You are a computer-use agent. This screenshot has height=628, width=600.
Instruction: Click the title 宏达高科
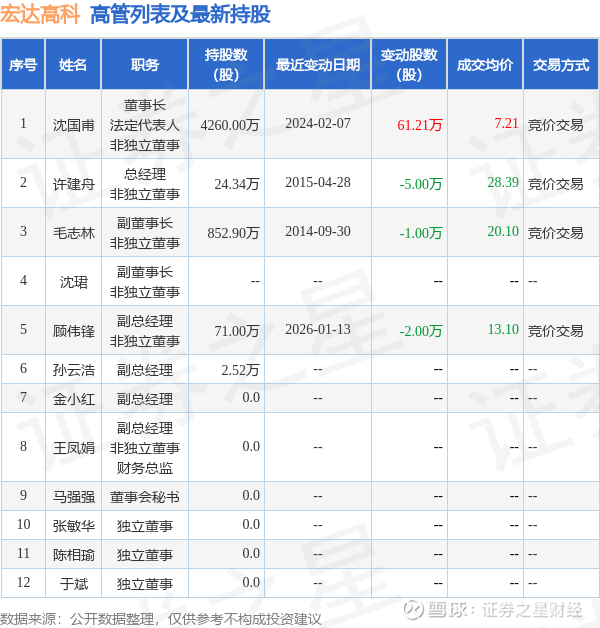(40, 14)
